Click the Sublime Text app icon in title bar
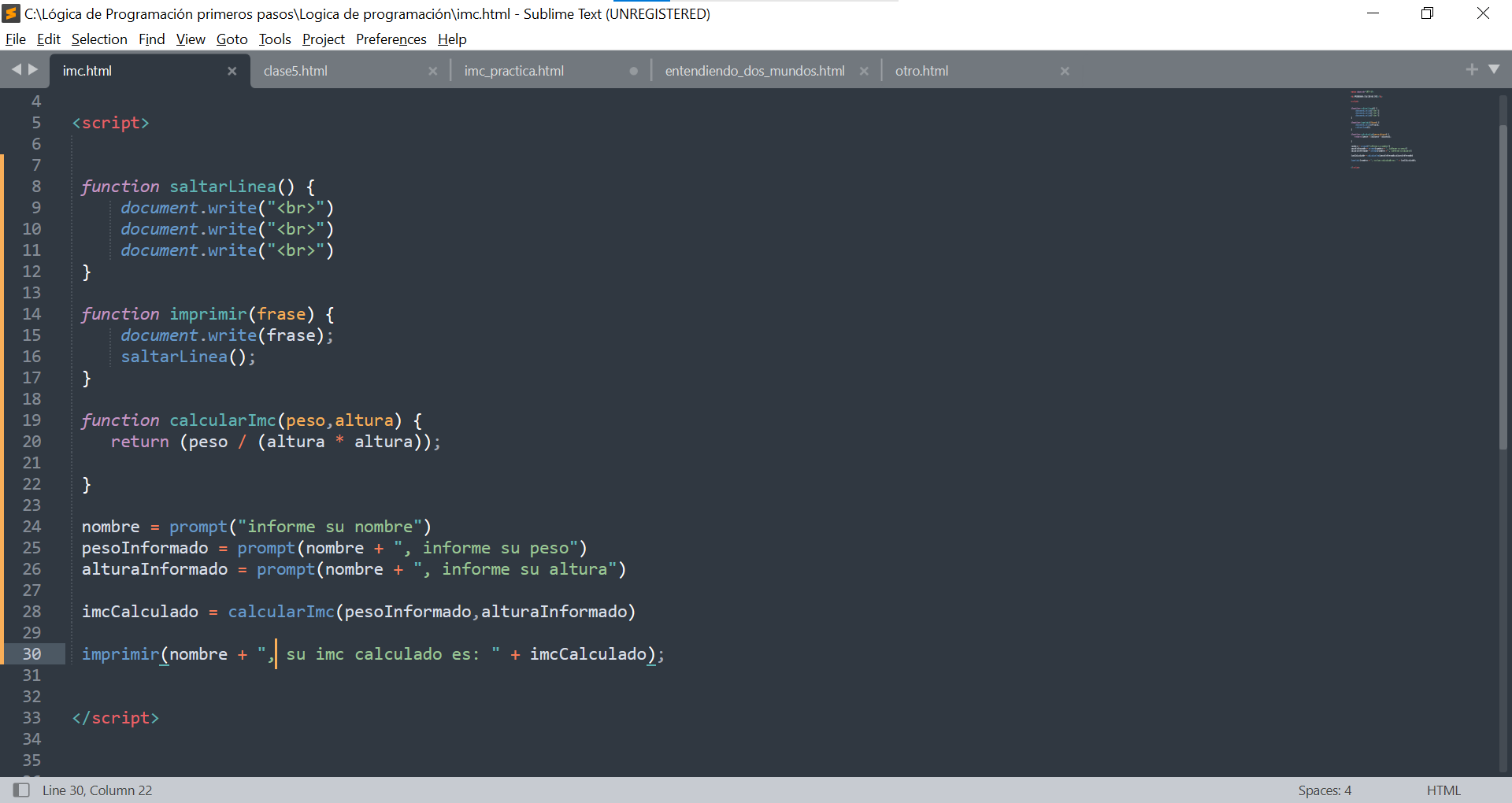 11,13
